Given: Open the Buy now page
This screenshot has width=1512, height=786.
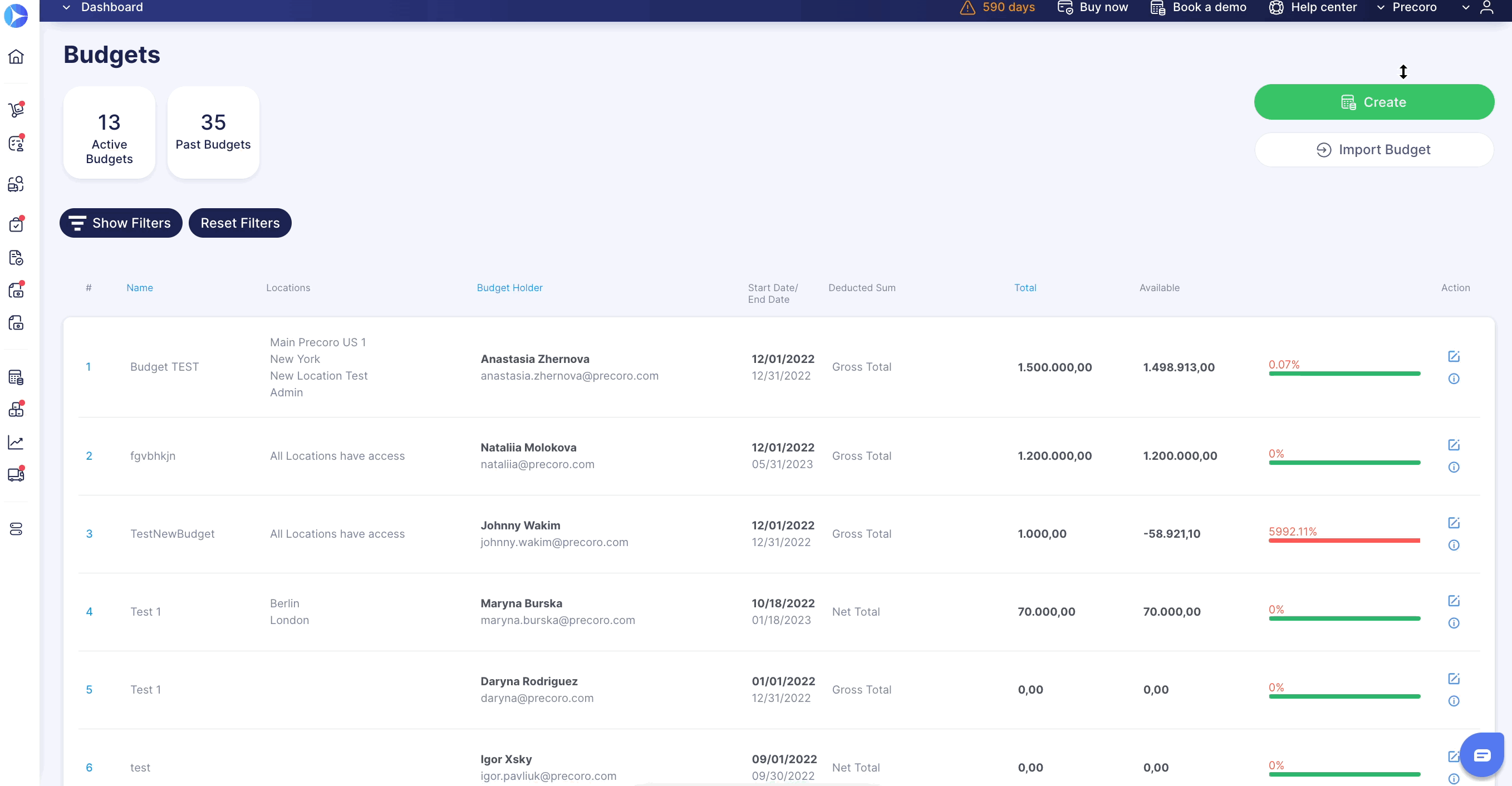Looking at the screenshot, I should (1093, 7).
